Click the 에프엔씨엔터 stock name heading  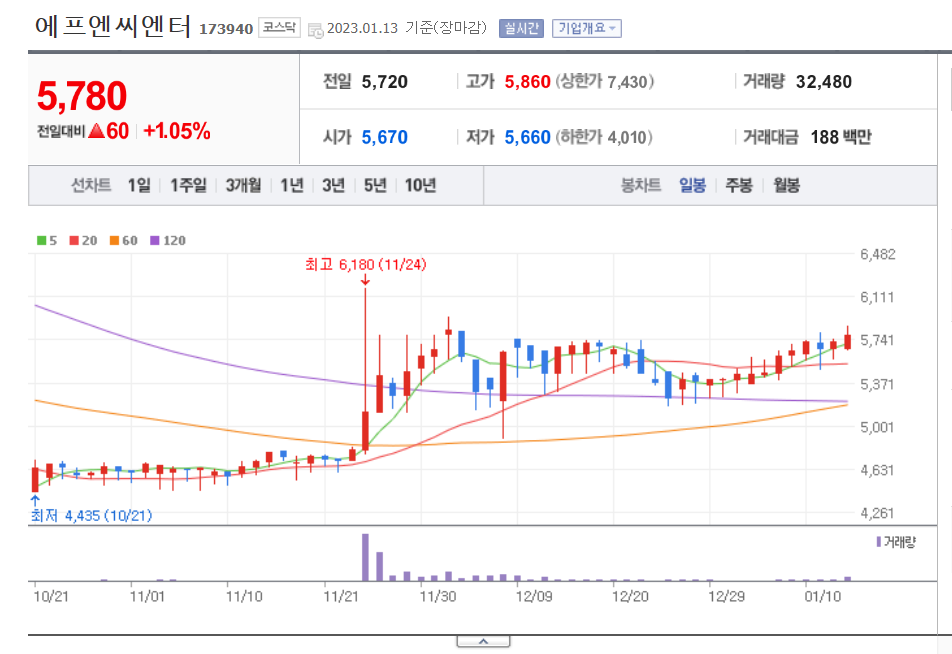pos(113,27)
